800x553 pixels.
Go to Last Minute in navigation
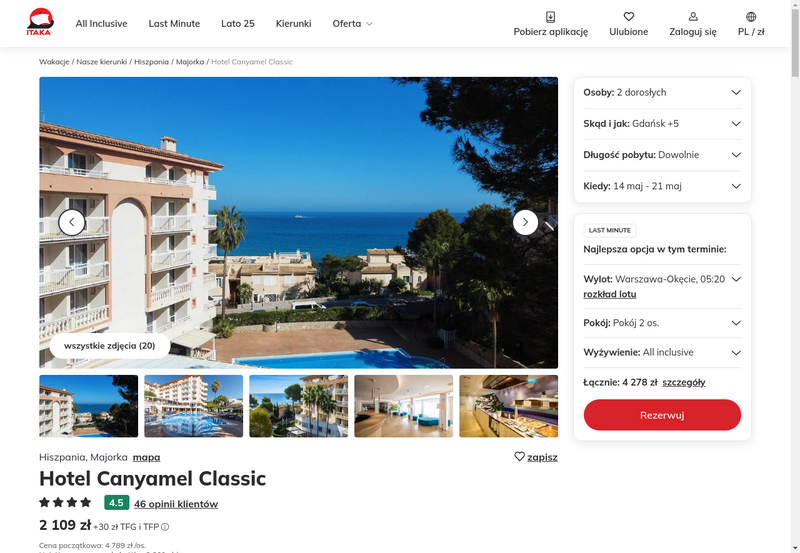(174, 23)
